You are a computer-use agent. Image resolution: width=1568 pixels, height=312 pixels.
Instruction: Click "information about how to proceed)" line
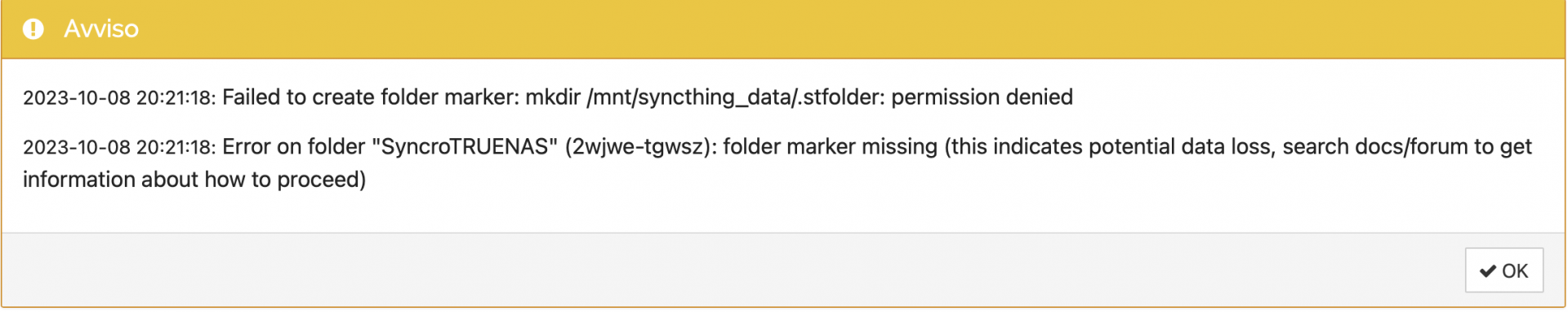coord(194,180)
